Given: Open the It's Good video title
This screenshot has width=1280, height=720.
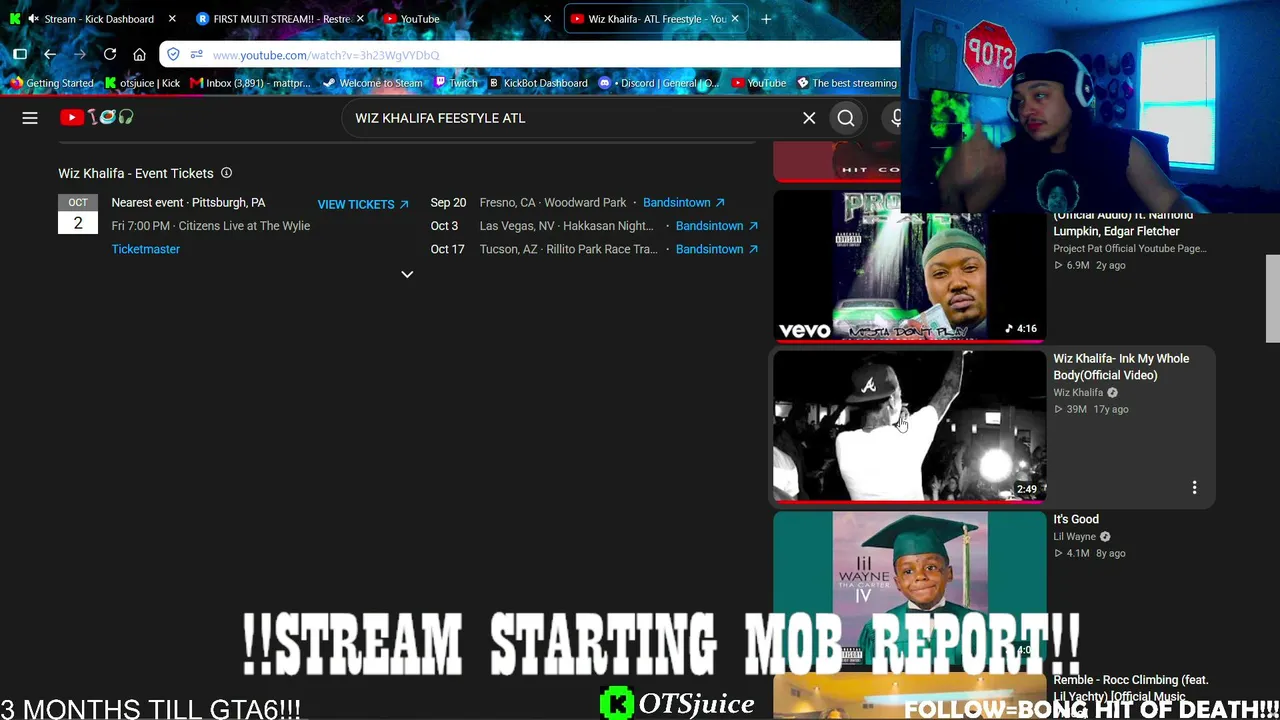Looking at the screenshot, I should [x=1076, y=519].
